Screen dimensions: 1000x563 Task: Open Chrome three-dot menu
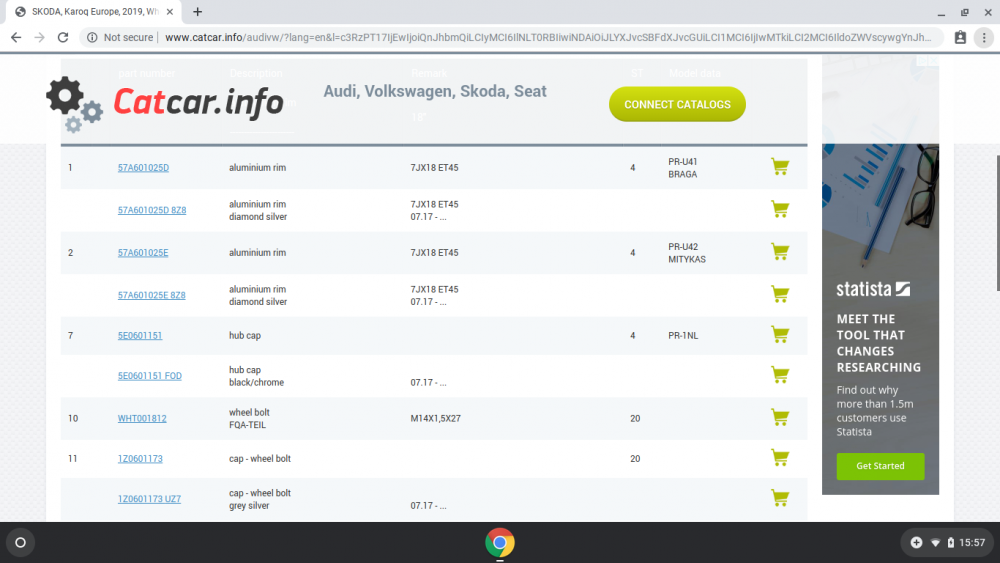(x=984, y=38)
